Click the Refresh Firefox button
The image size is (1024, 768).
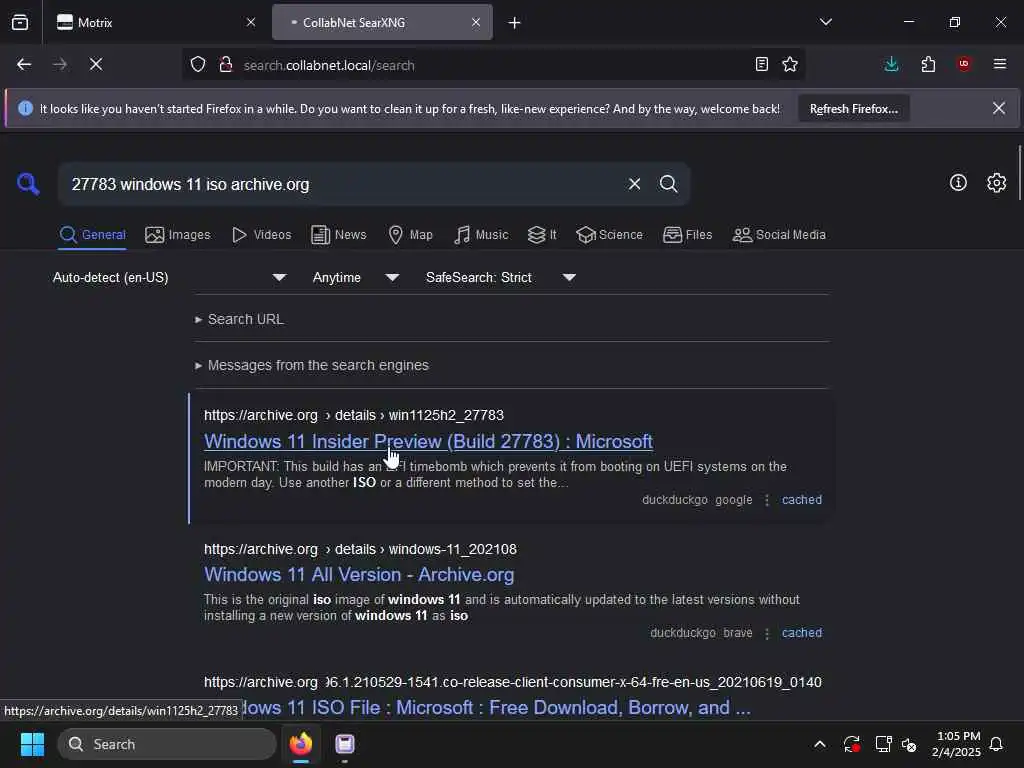[x=854, y=109]
